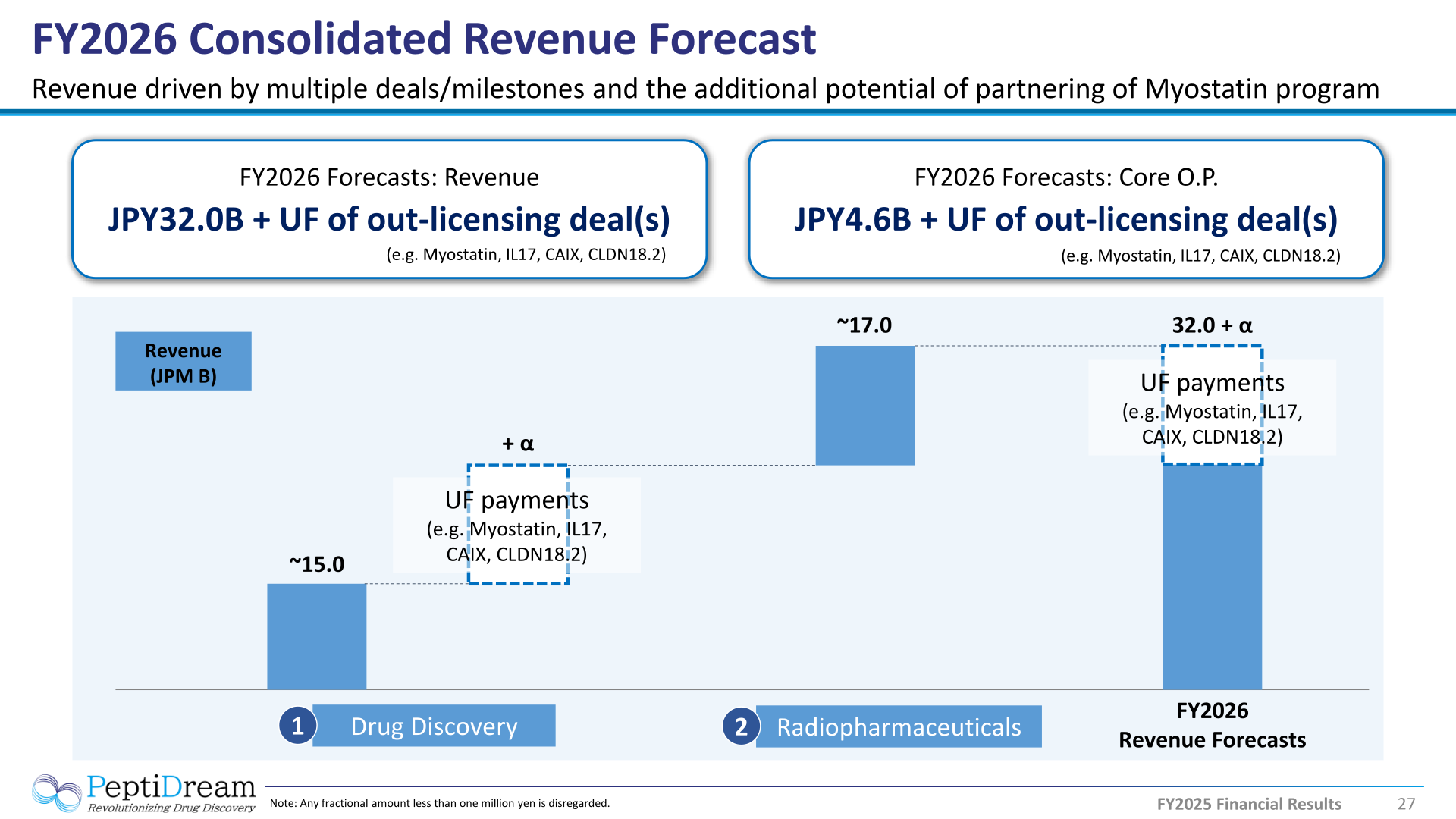Click the Drug Discovery solid bar
Screen dimensions: 1456x819
click(x=317, y=636)
